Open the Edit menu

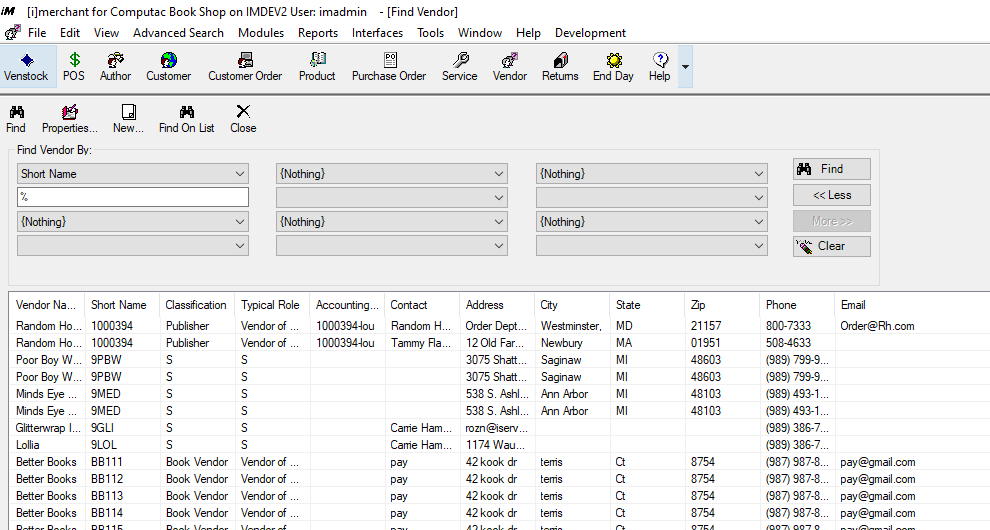point(69,33)
